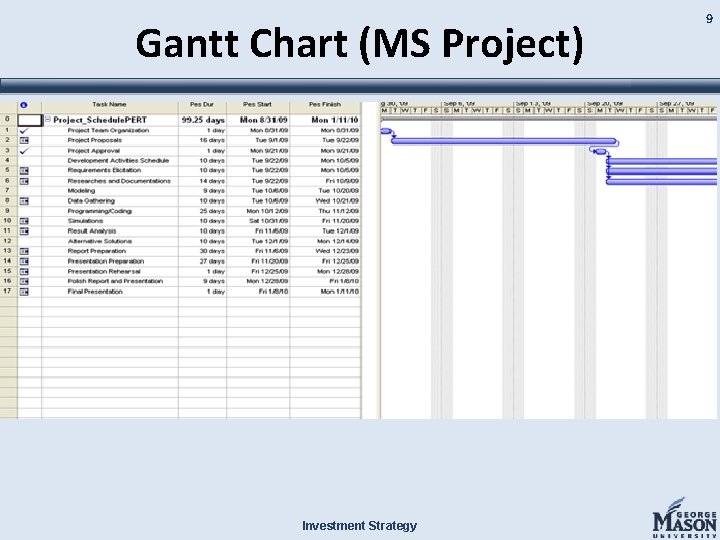Select the Requirements Elicitation task name
The width and height of the screenshot is (720, 540).
point(104,170)
